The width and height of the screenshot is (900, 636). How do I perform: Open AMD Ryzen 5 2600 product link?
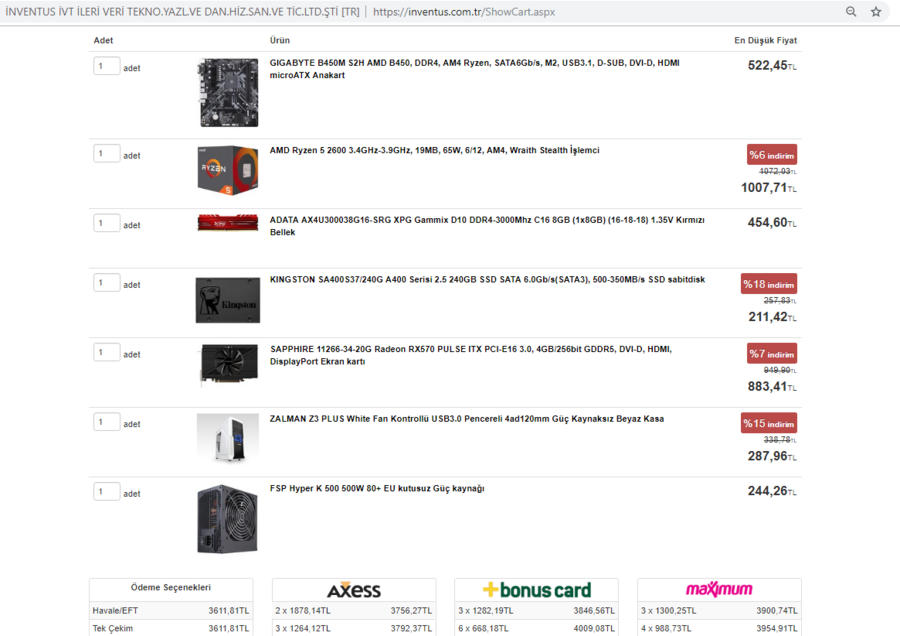(435, 150)
